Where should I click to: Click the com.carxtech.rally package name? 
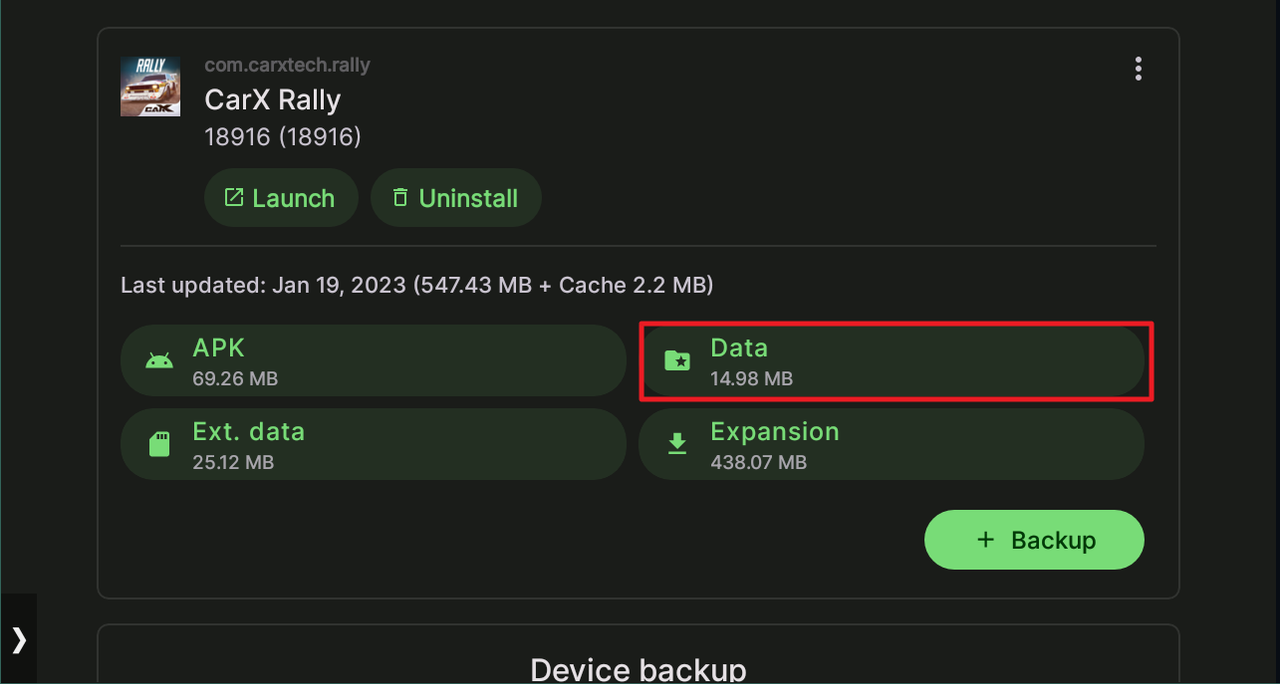[x=287, y=66]
